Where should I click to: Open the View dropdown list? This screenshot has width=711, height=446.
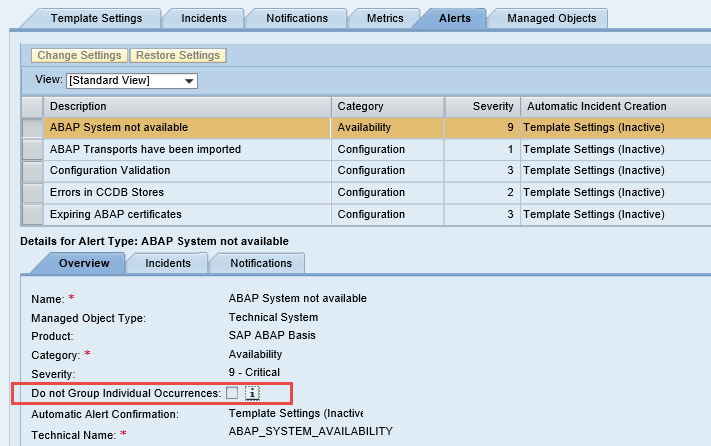(x=189, y=80)
